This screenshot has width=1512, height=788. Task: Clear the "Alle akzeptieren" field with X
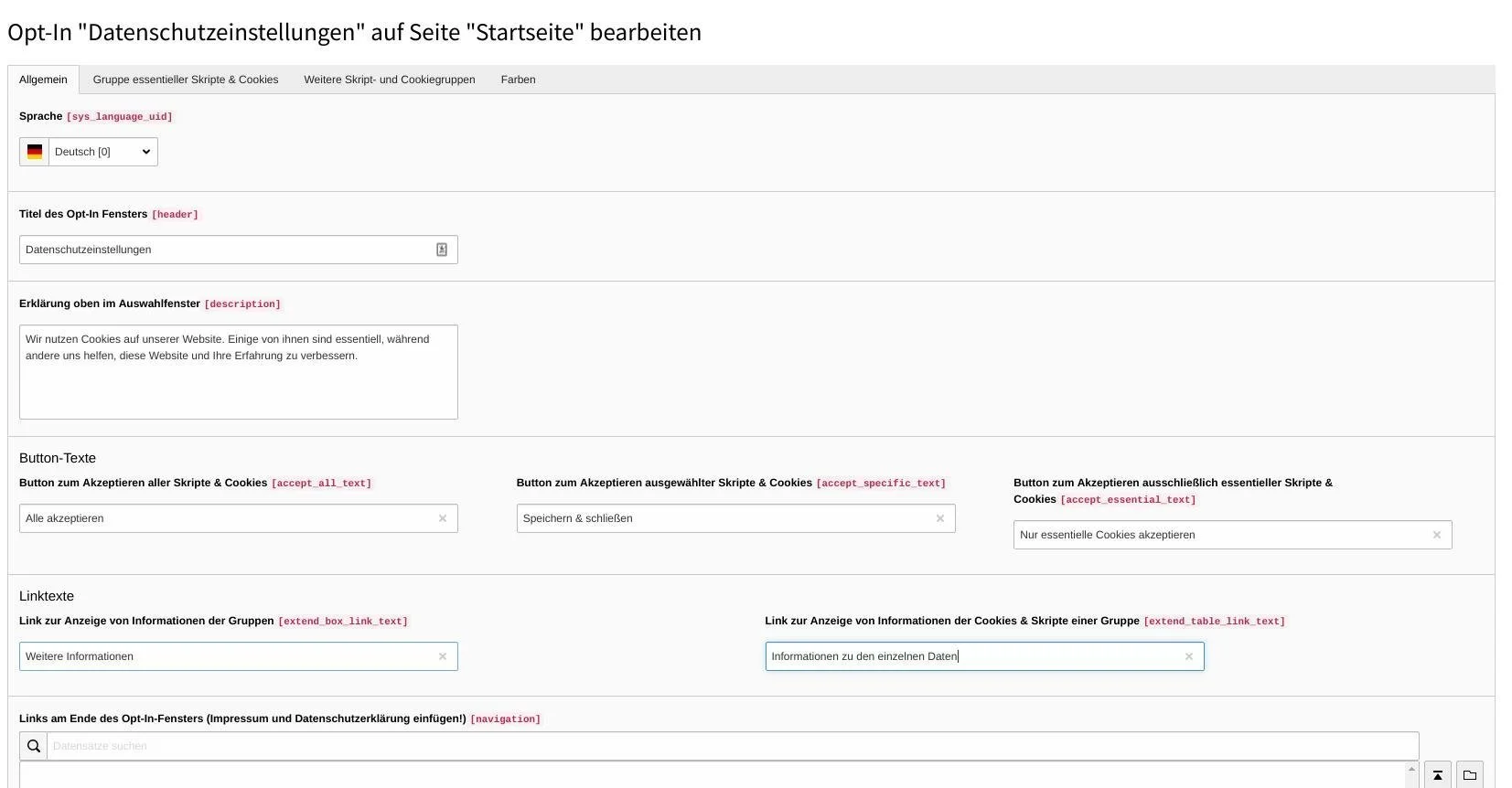[x=443, y=518]
